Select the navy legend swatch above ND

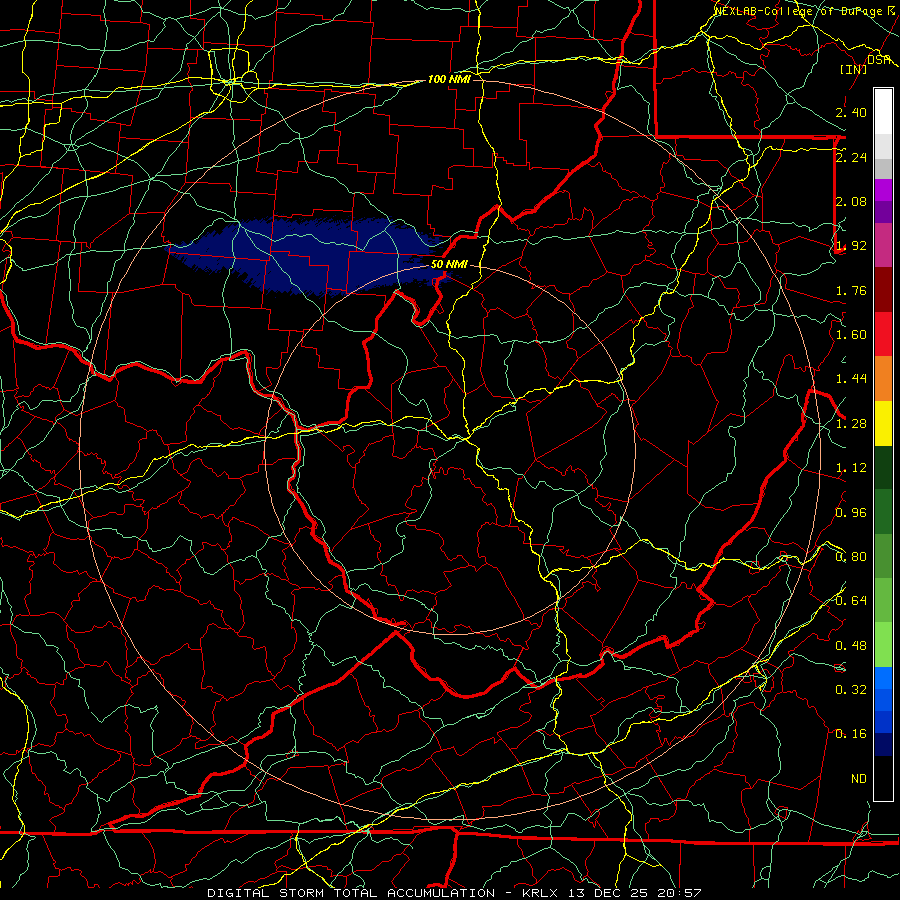point(883,745)
